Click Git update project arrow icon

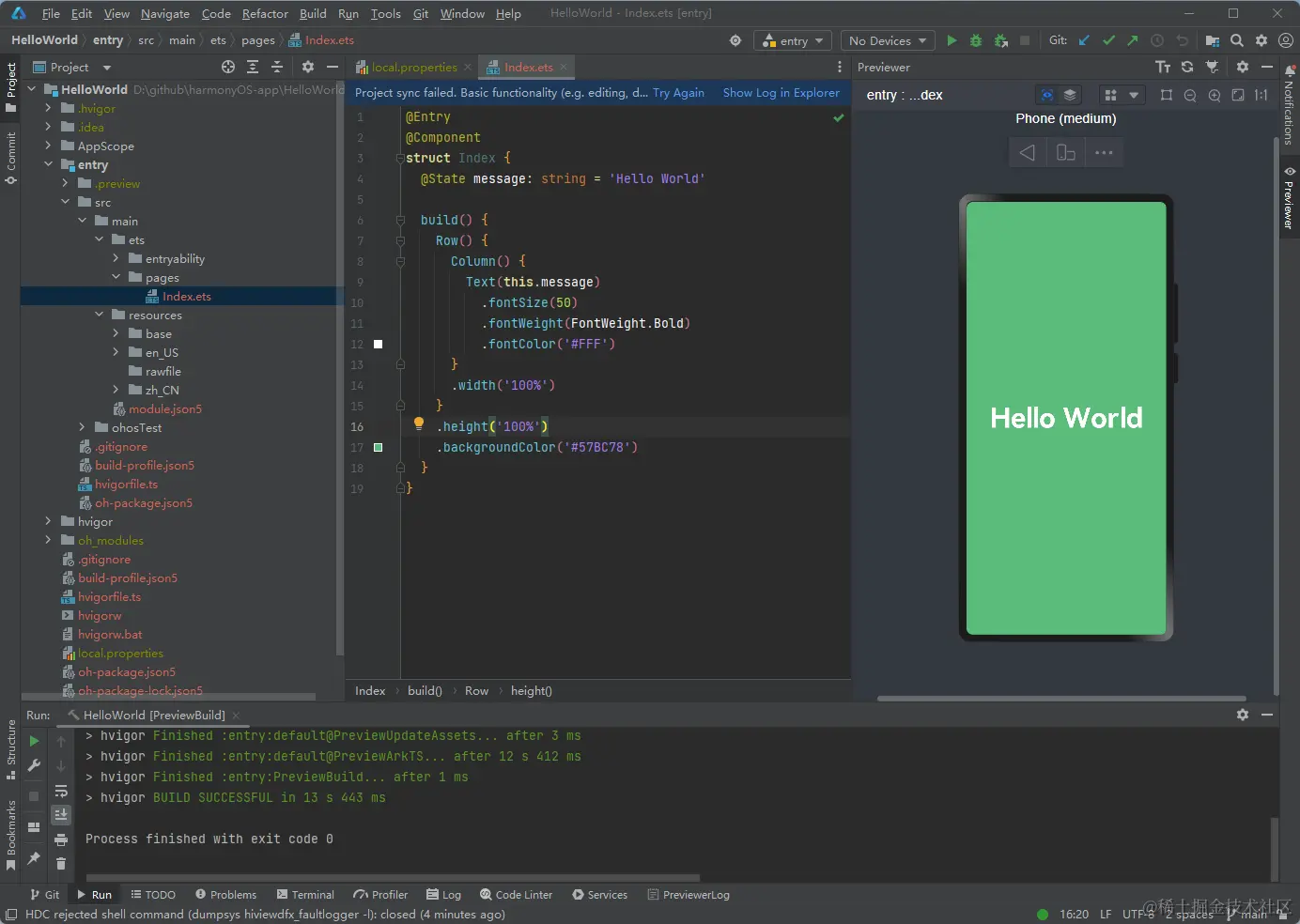(x=1084, y=40)
